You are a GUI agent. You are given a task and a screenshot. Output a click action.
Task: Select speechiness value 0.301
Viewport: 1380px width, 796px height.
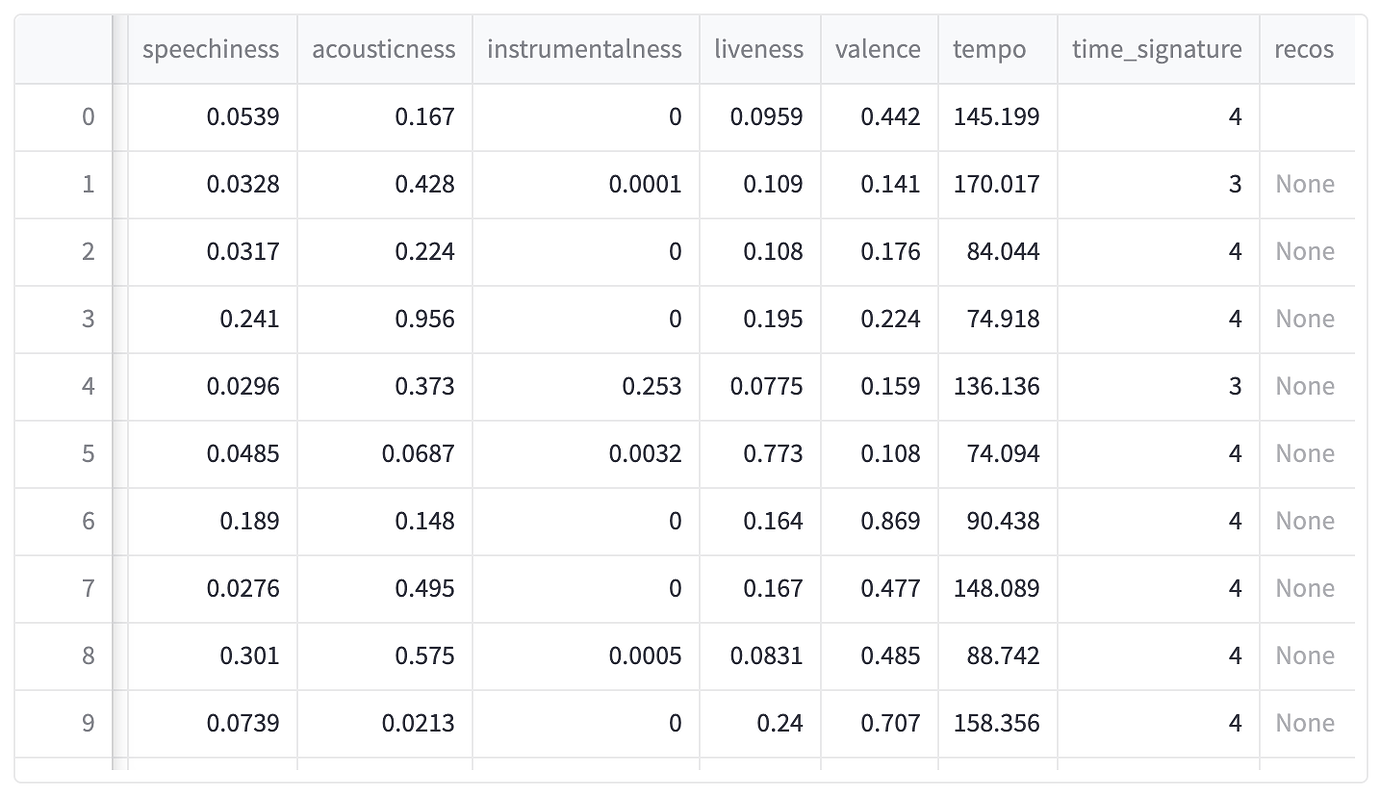(x=250, y=656)
